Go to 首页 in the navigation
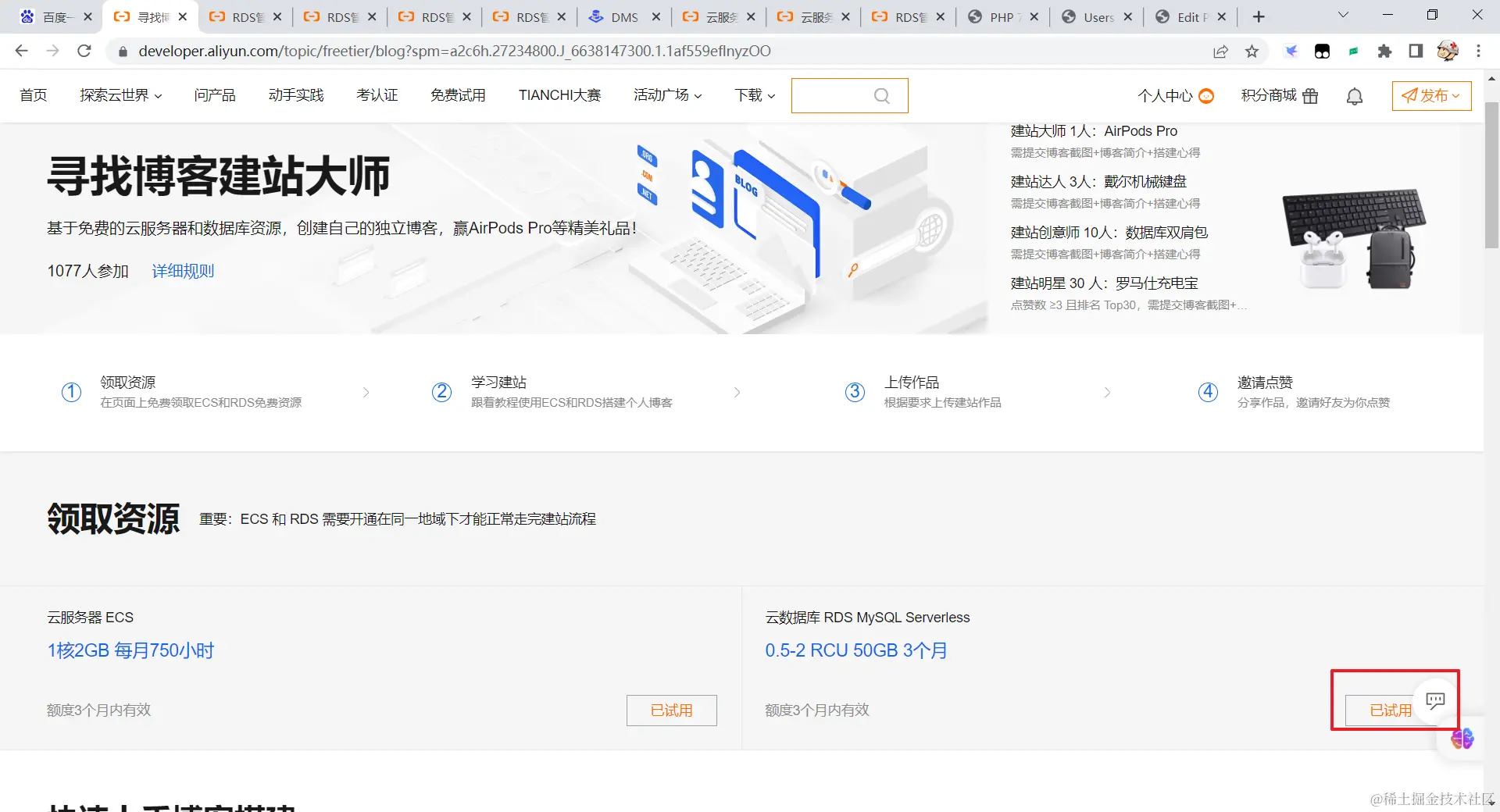Viewport: 1500px width, 812px height. tap(34, 95)
